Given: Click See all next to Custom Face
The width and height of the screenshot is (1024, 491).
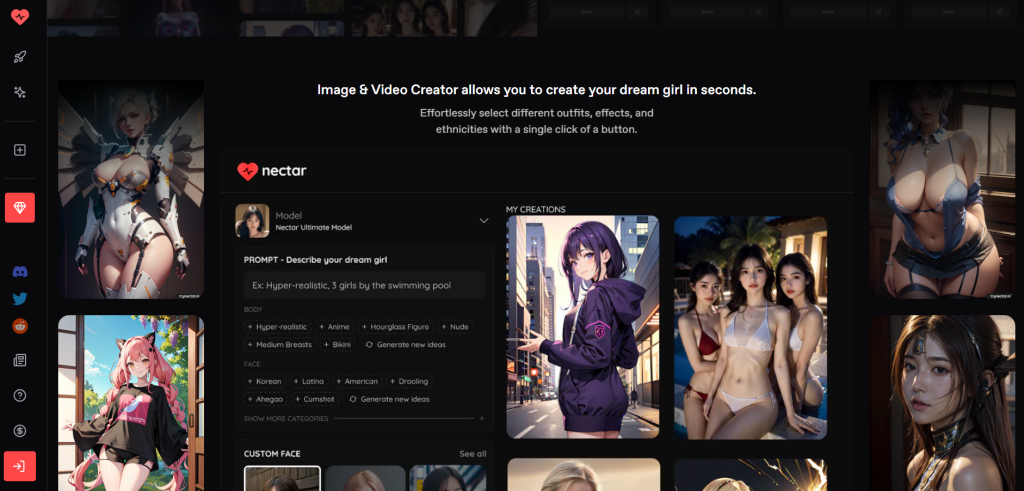Looking at the screenshot, I should 472,454.
